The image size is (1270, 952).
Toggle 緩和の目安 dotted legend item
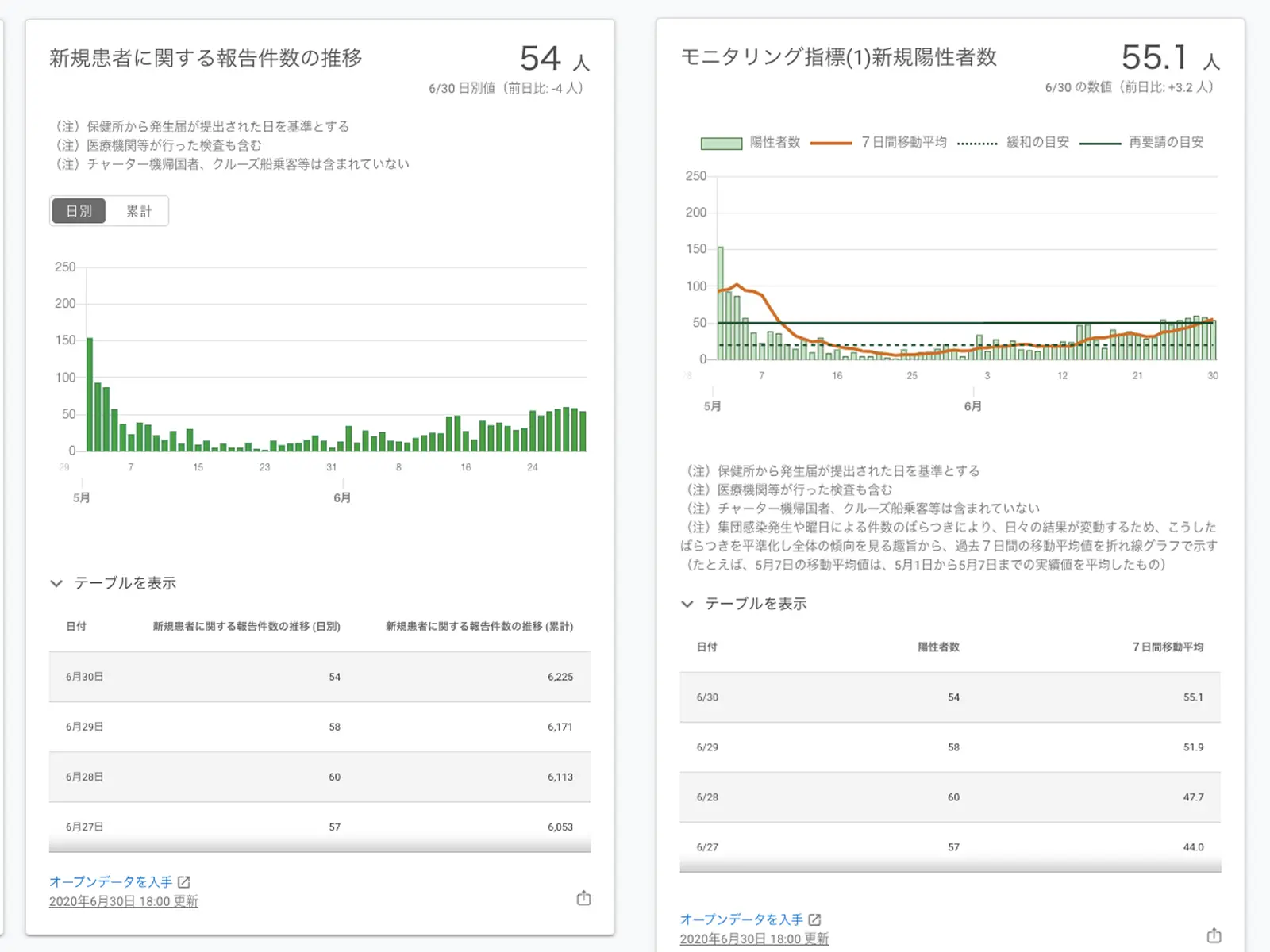(x=1014, y=143)
